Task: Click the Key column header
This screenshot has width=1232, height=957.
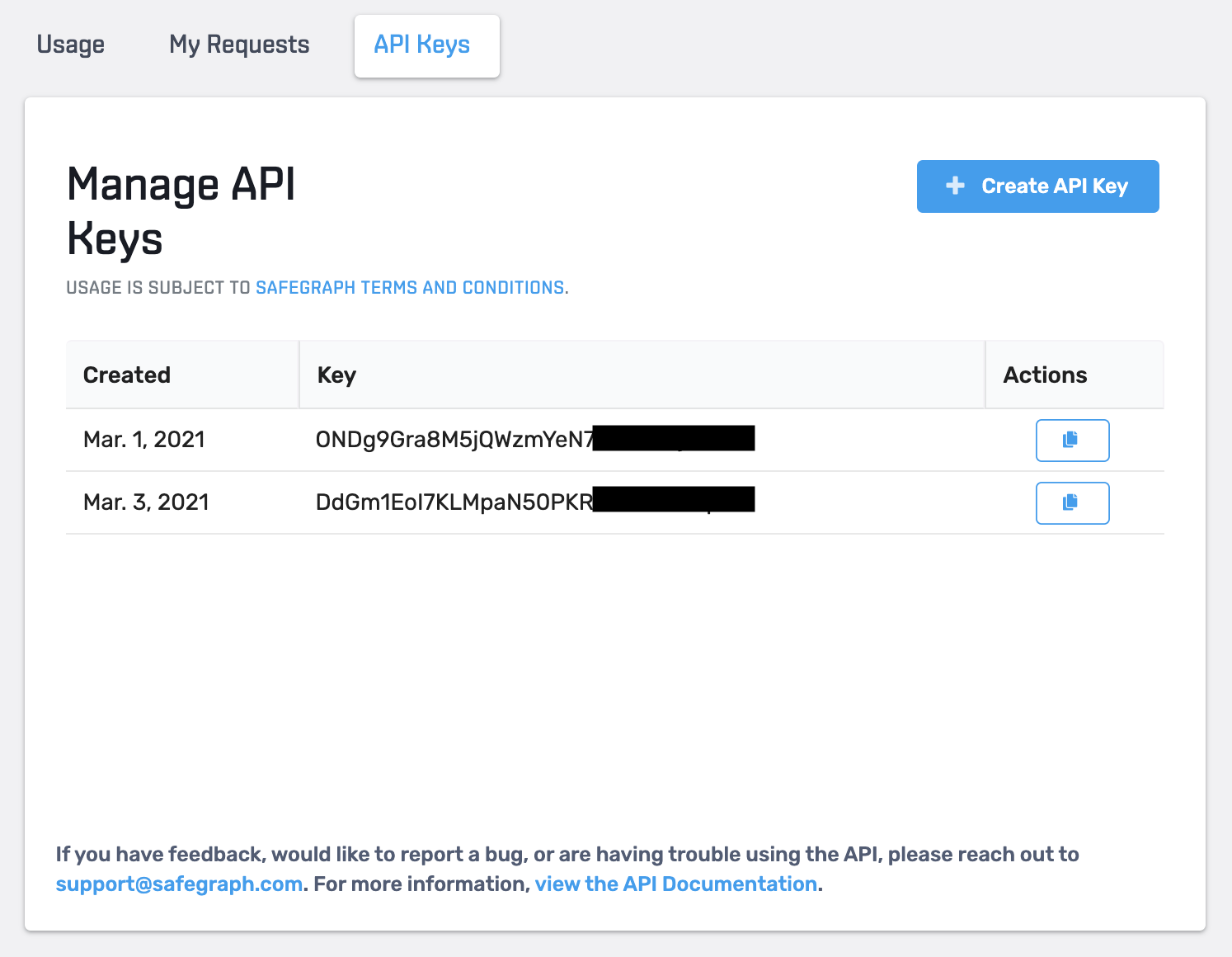Action: pyautogui.click(x=336, y=375)
